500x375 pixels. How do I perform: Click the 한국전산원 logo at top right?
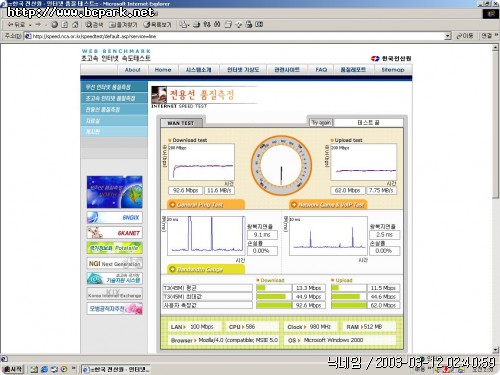pos(391,58)
